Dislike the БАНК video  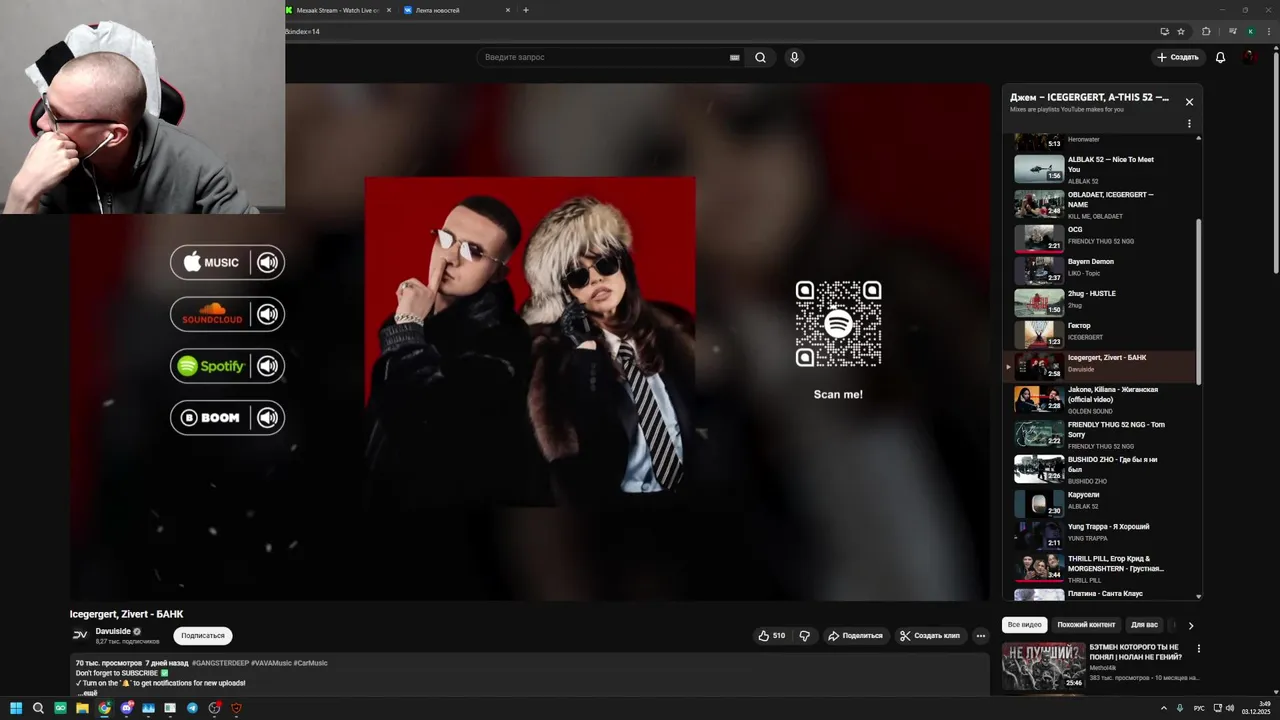pyautogui.click(x=805, y=636)
